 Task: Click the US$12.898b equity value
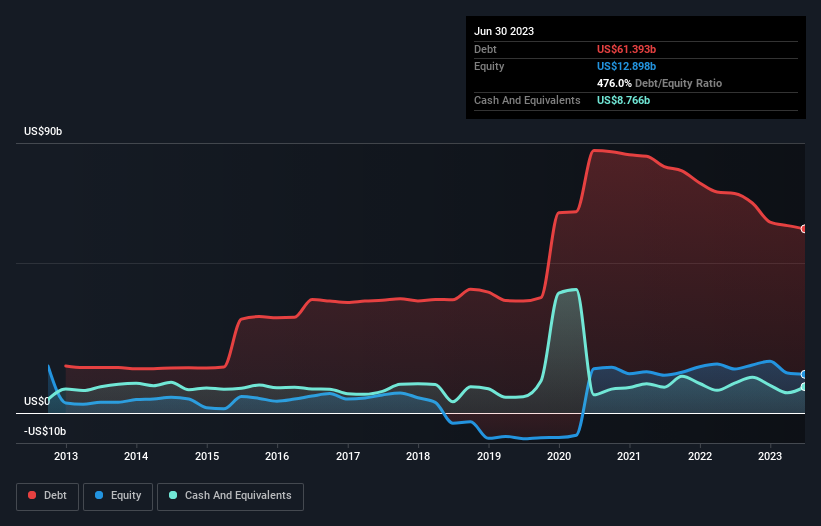click(626, 66)
